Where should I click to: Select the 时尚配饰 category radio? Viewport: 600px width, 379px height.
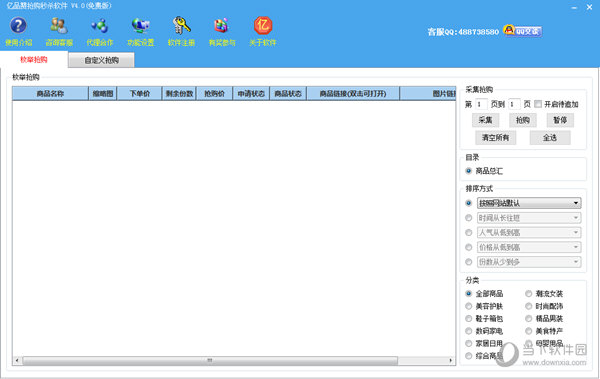point(528,306)
